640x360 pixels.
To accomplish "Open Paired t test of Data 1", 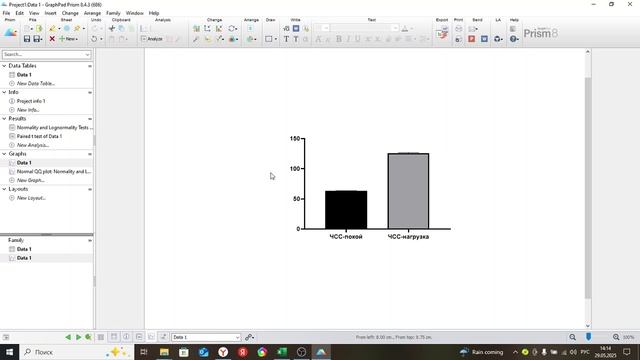I will click(39, 136).
